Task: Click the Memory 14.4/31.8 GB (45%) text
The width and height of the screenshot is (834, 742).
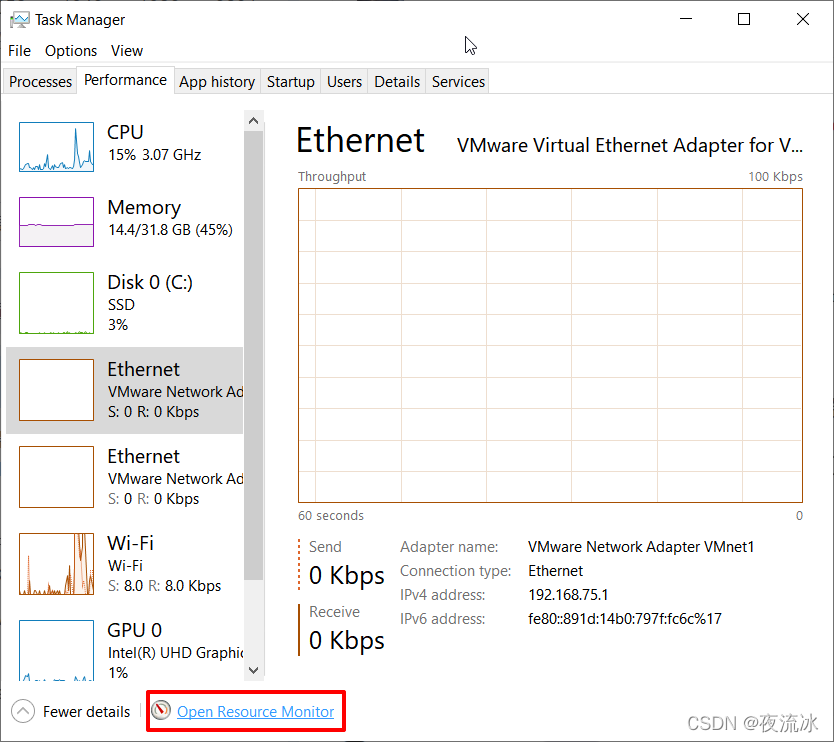Action: (170, 230)
